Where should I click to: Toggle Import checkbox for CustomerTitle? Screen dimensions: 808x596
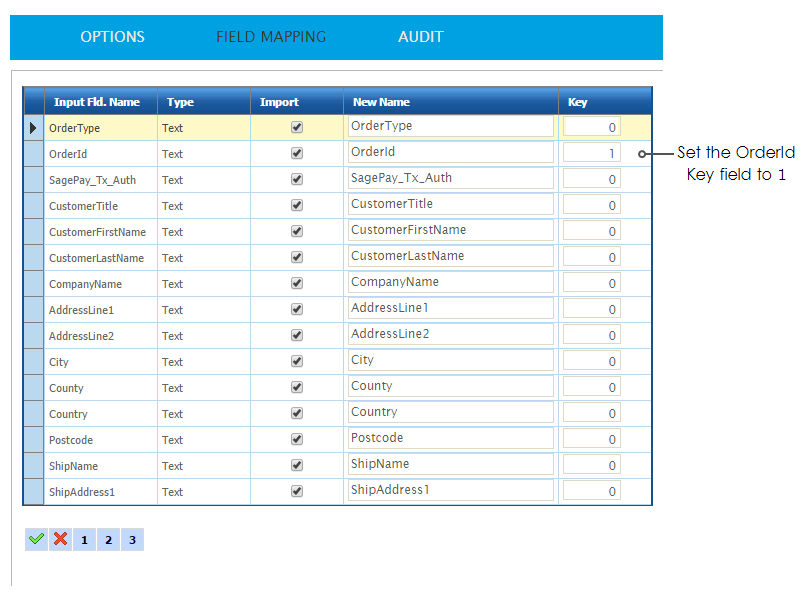click(296, 206)
